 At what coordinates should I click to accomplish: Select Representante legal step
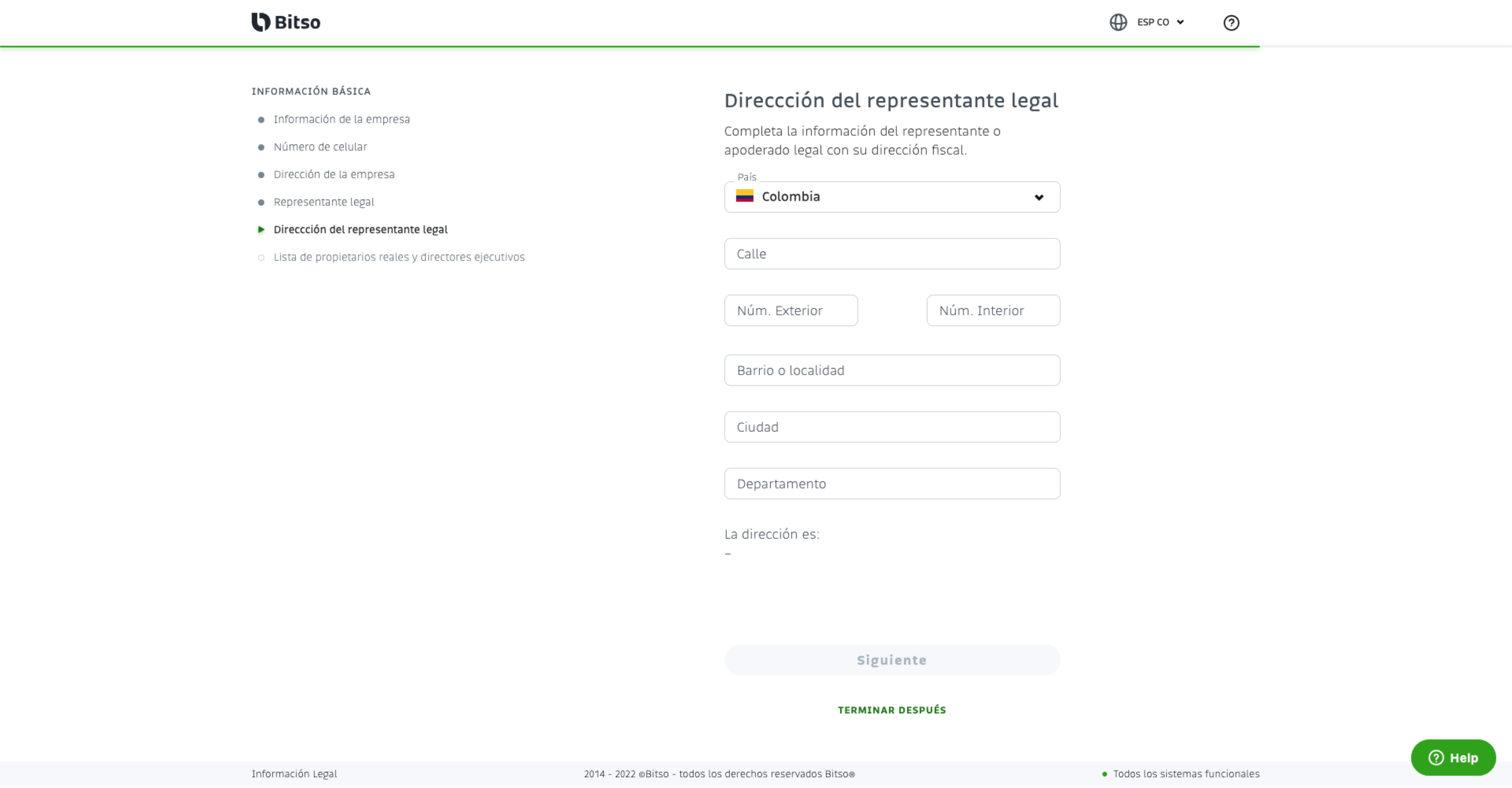pyautogui.click(x=323, y=202)
